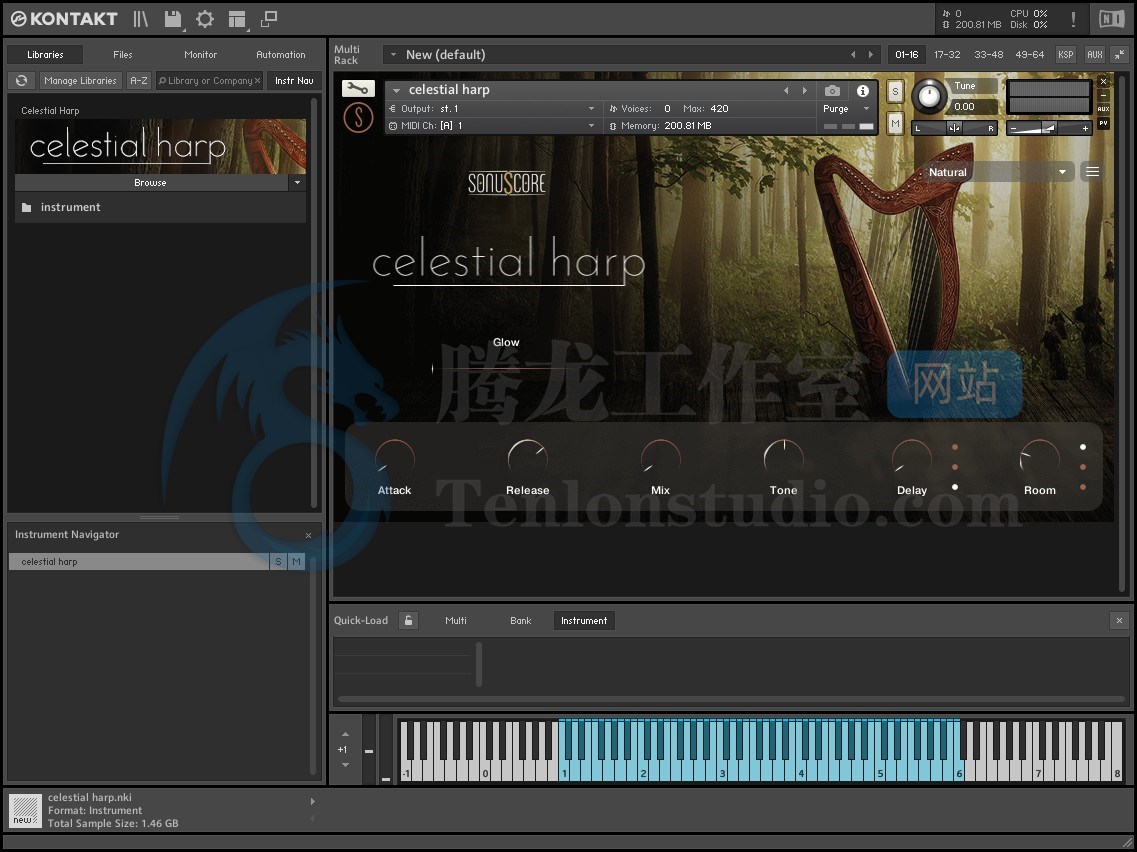
Task: Select the bottom Delay option dot
Action: pyautogui.click(x=955, y=487)
